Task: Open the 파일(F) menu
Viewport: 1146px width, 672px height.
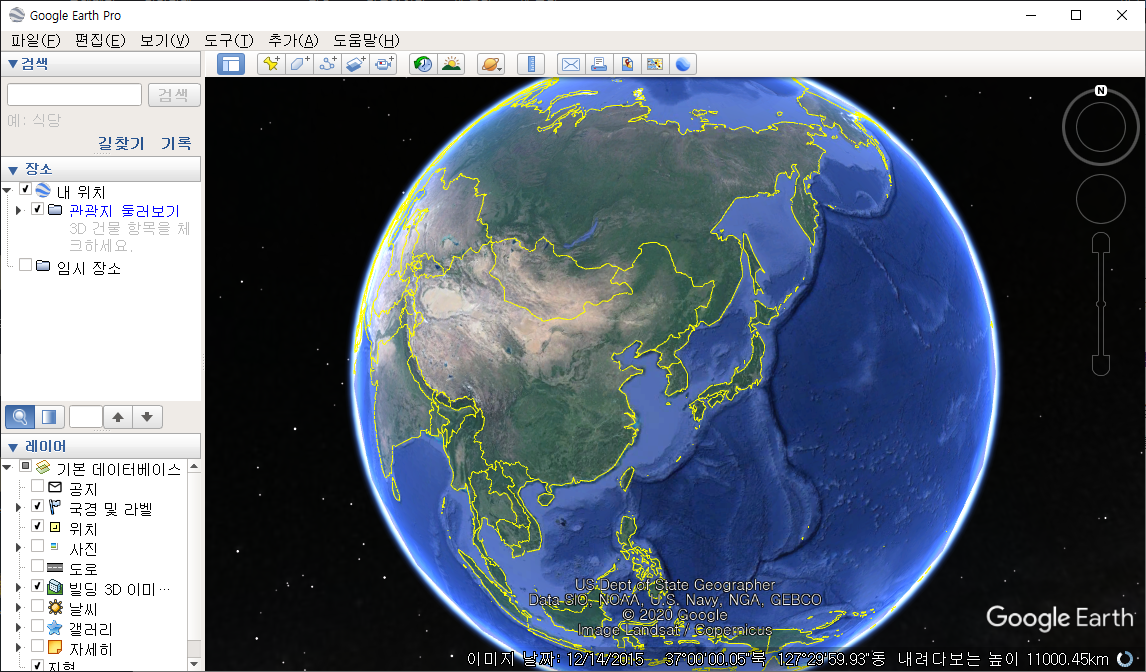Action: click(x=36, y=40)
